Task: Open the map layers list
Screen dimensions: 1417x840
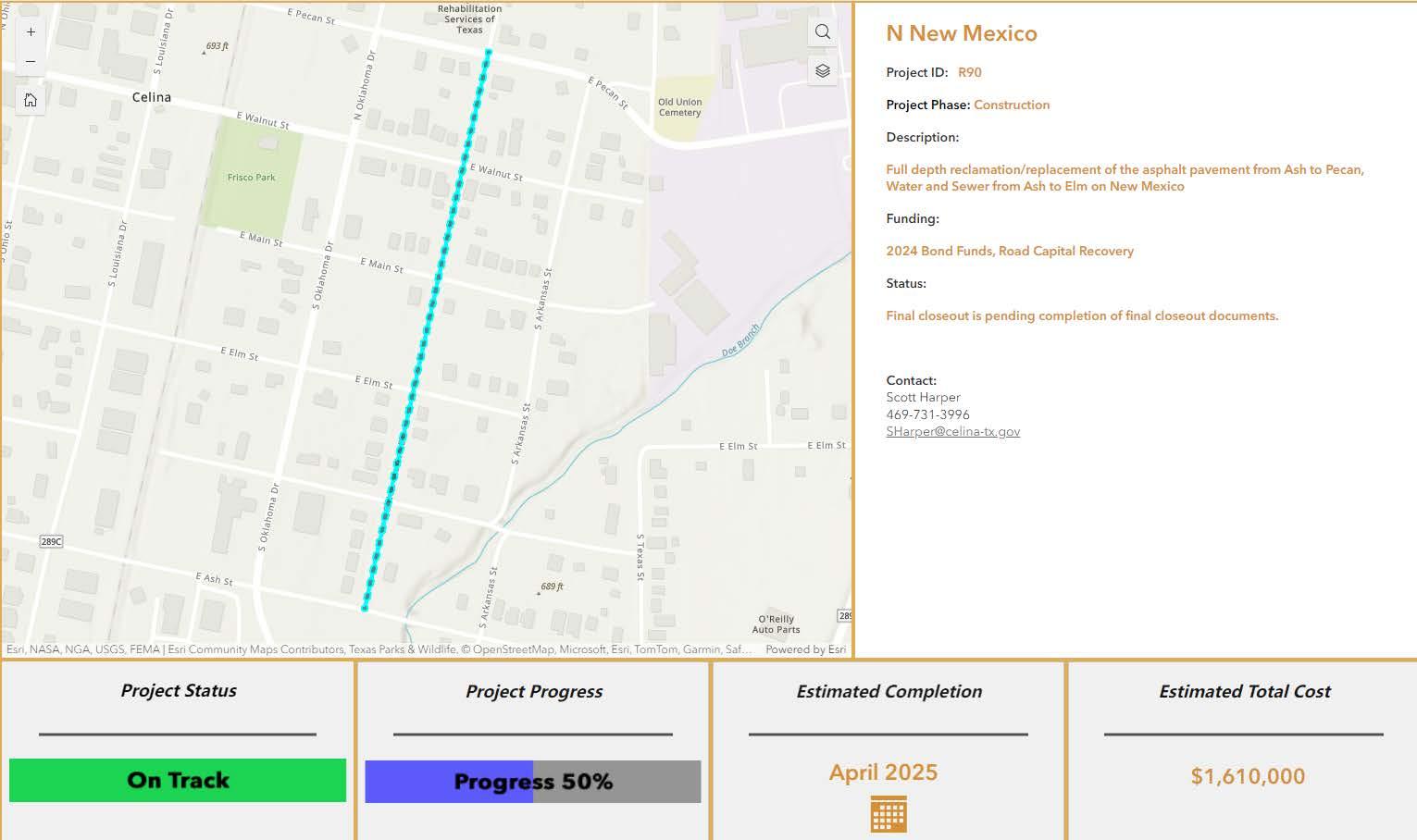Action: 822,70
